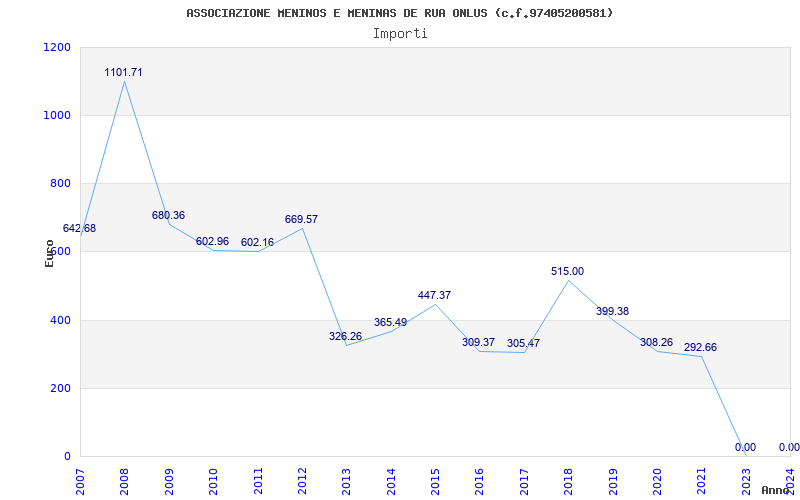Screen dimensions: 800x500
Task: Click the 308.26 value label
Action: [x=657, y=342]
